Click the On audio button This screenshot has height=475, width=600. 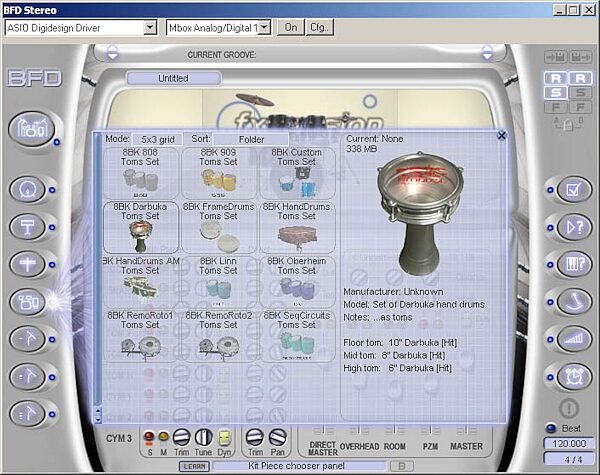point(291,28)
